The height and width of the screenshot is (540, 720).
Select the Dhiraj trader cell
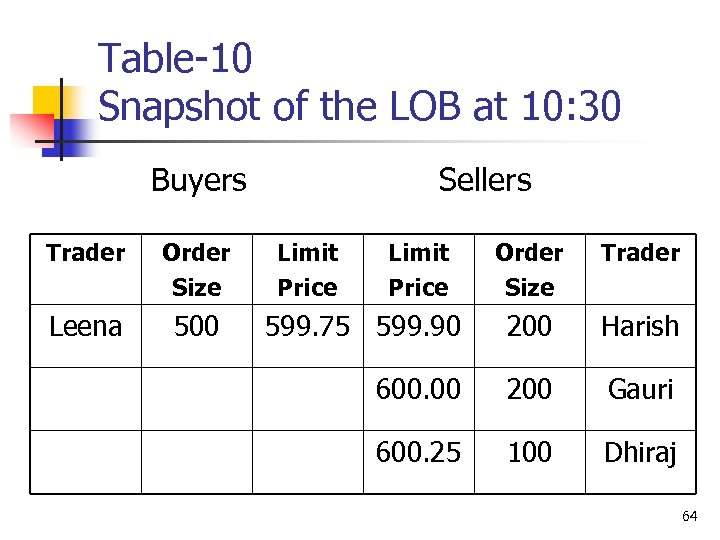(641, 452)
